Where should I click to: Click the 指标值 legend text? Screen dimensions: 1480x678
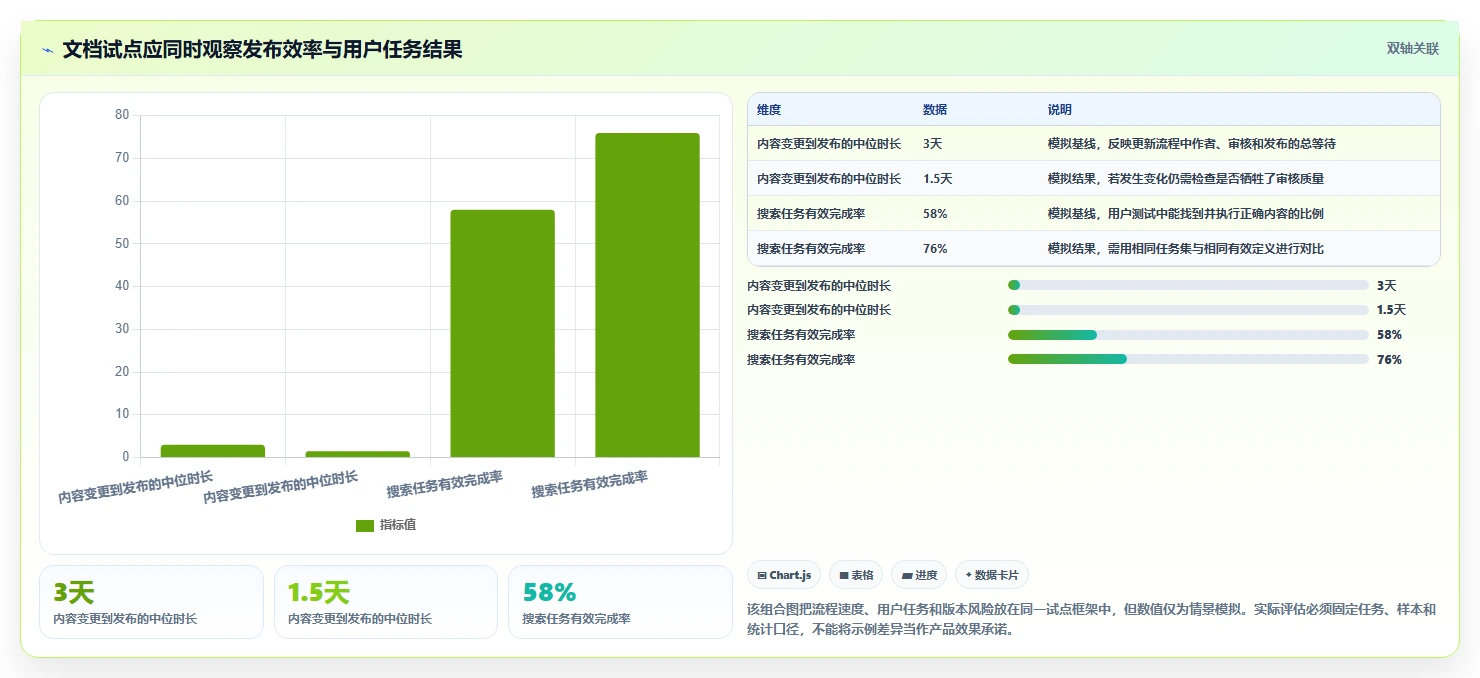[x=398, y=525]
